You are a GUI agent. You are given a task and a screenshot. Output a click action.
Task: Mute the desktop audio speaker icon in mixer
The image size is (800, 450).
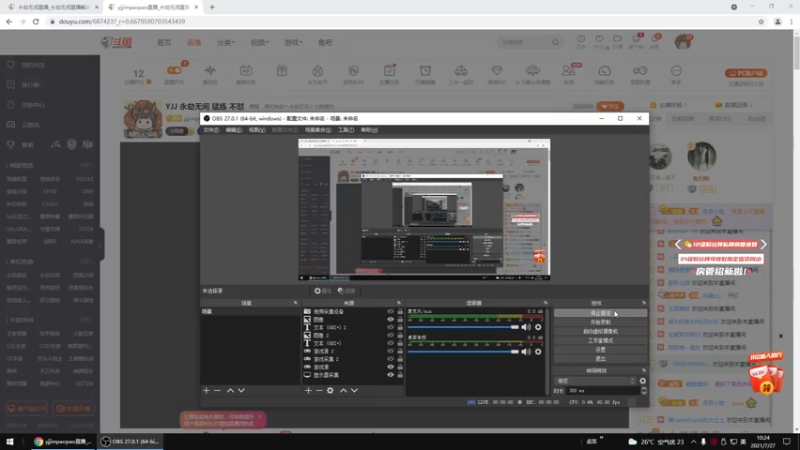click(x=526, y=352)
